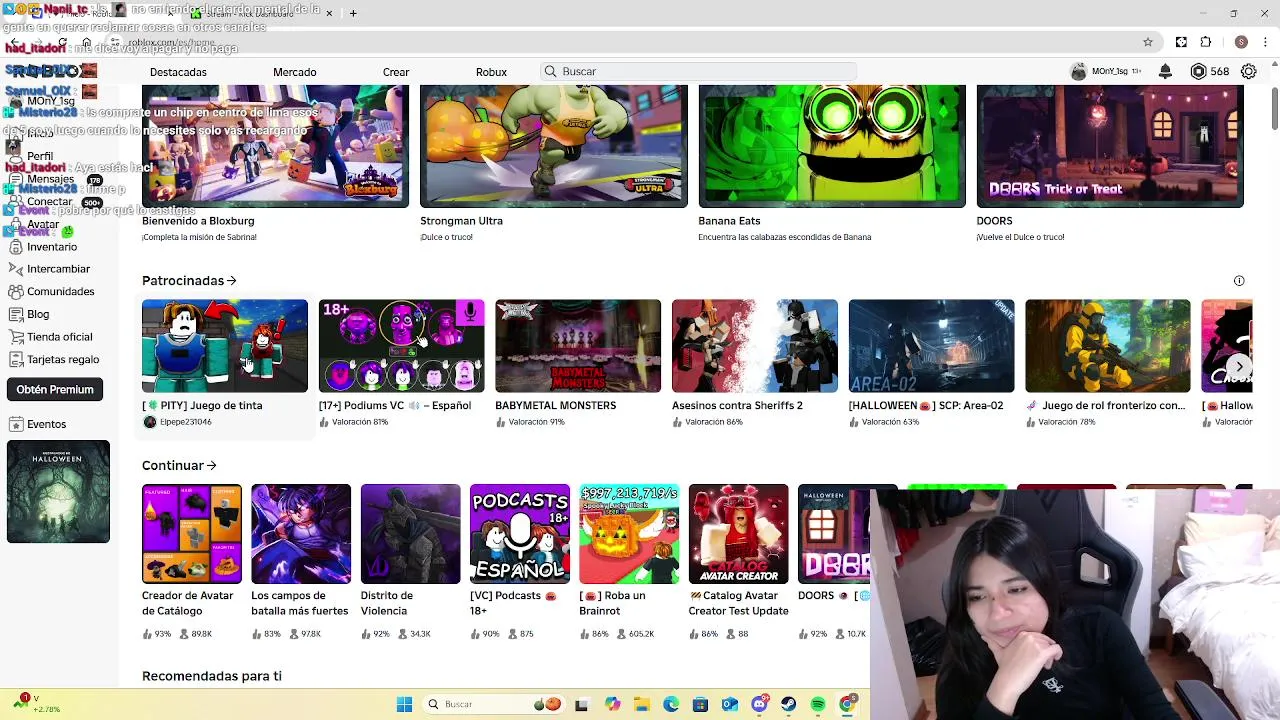This screenshot has width=1280, height=720.
Task: Open a new browser tab
Action: pos(353,13)
